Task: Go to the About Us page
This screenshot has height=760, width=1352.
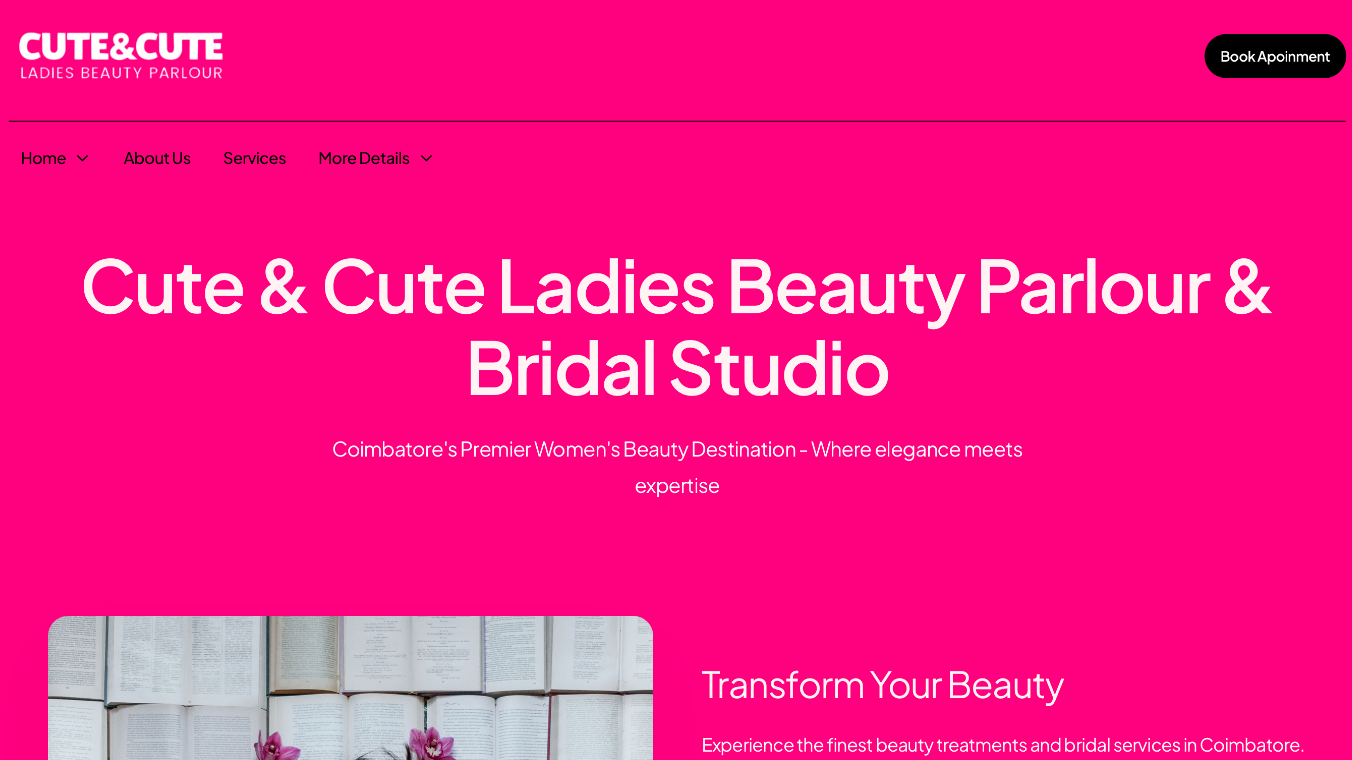Action: tap(157, 158)
